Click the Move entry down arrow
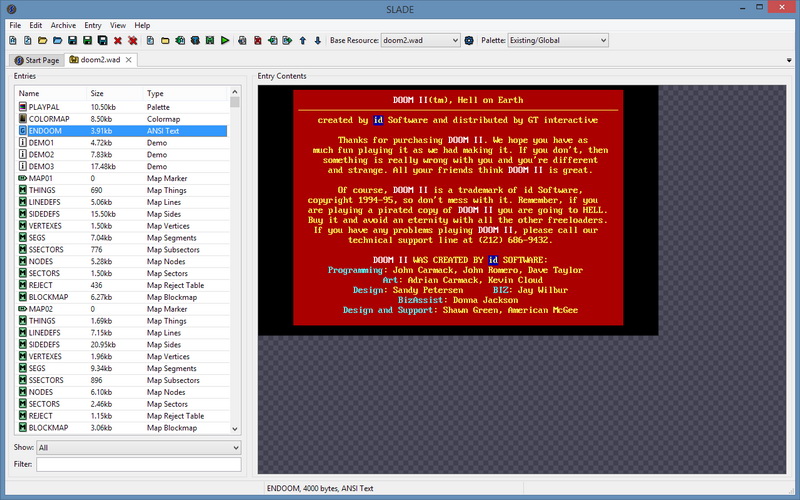The height and width of the screenshot is (500, 800). coord(318,41)
